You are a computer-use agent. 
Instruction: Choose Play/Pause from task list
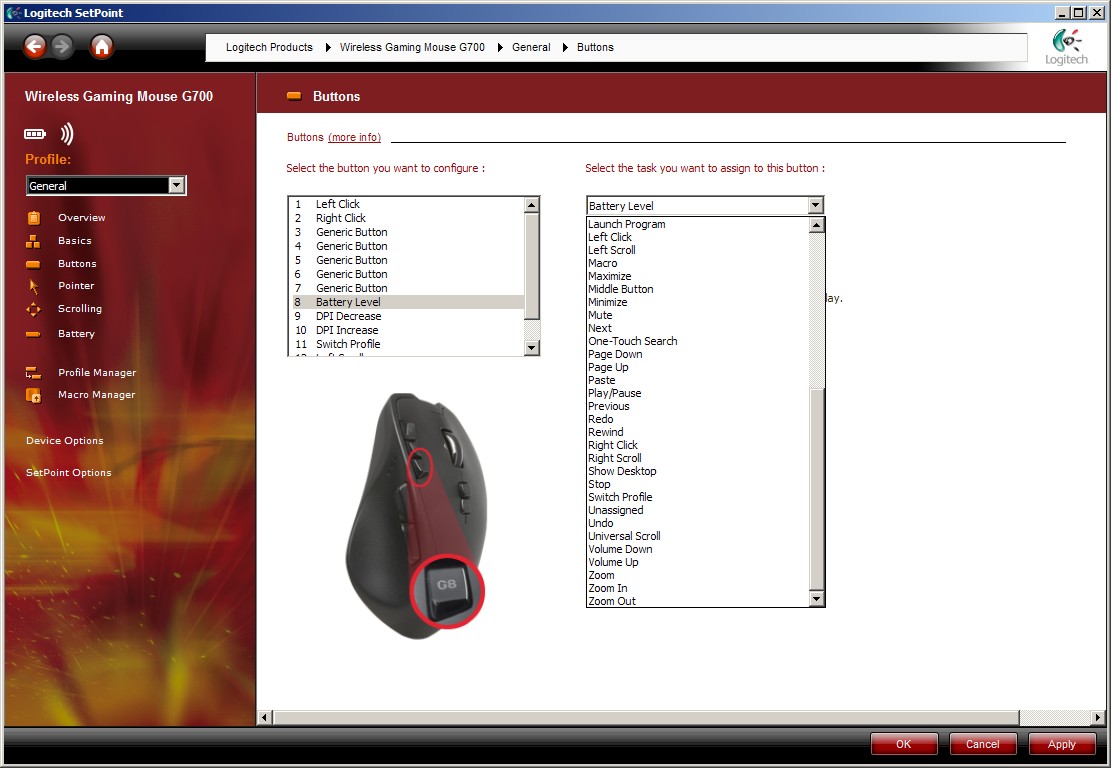(614, 393)
